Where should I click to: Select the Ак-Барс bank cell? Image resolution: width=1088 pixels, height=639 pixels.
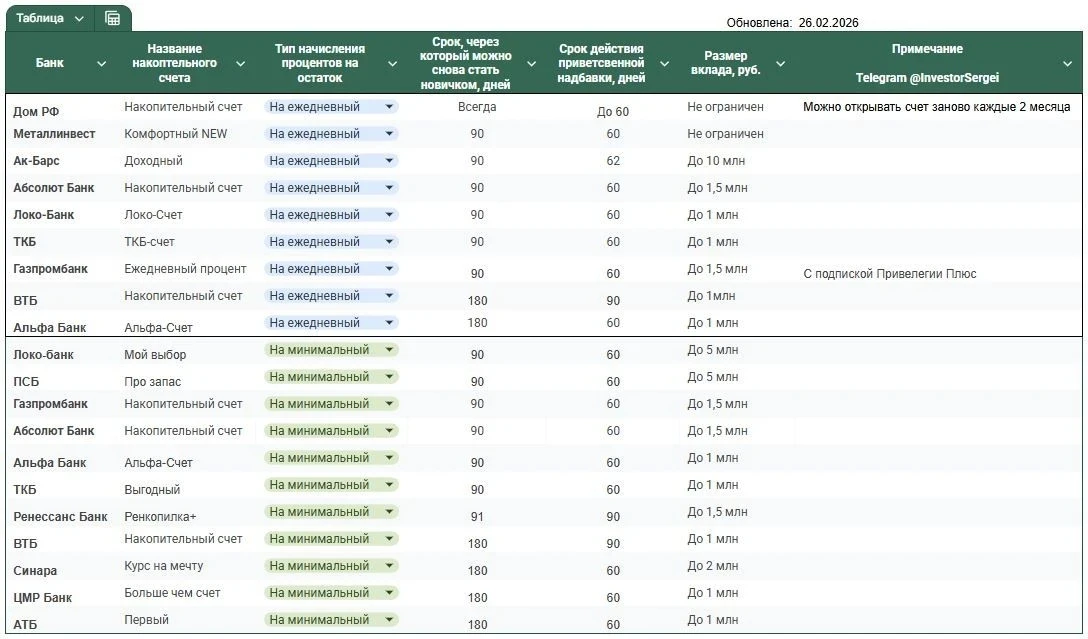pos(36,161)
